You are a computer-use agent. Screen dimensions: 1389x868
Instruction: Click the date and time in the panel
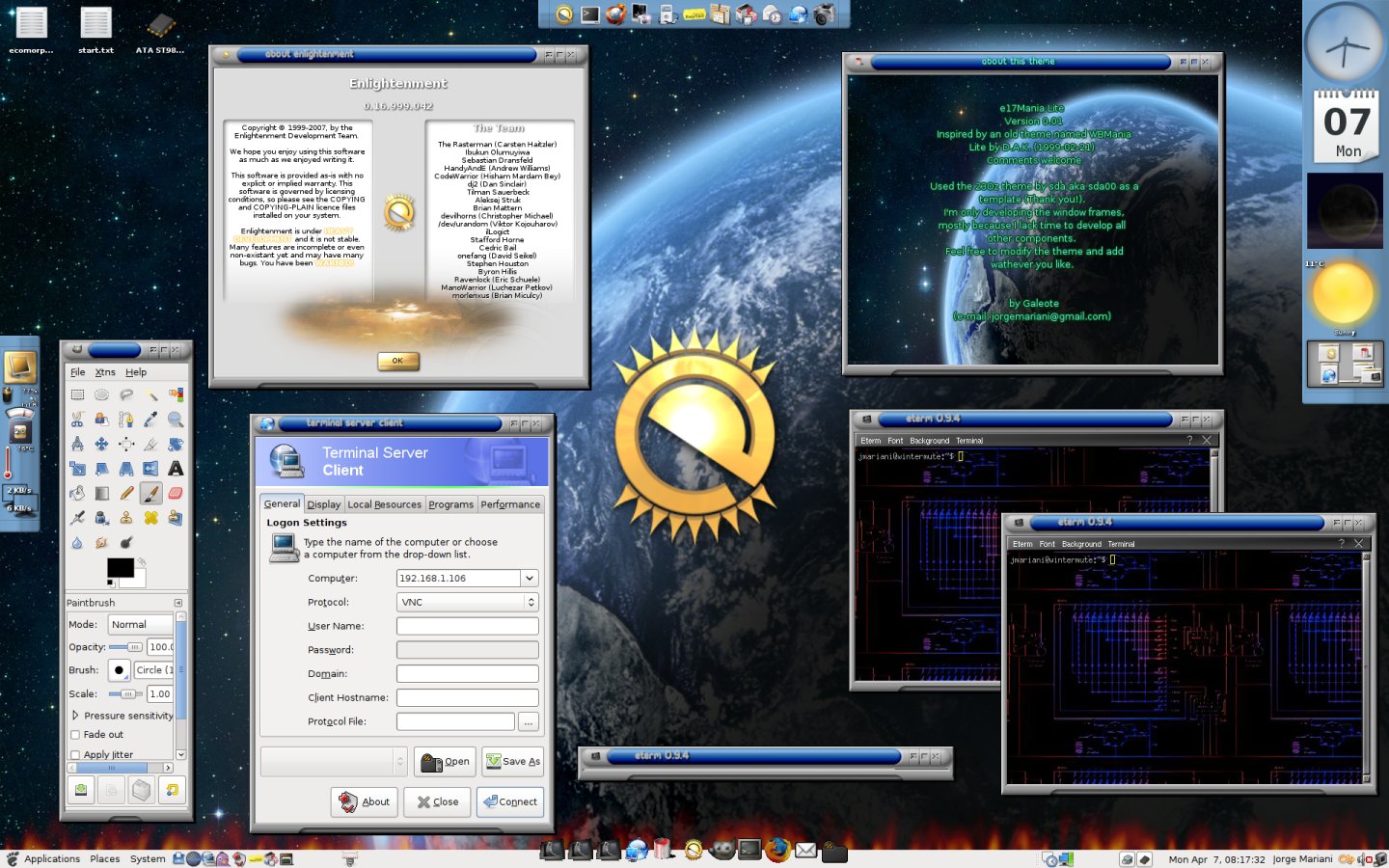[1216, 859]
